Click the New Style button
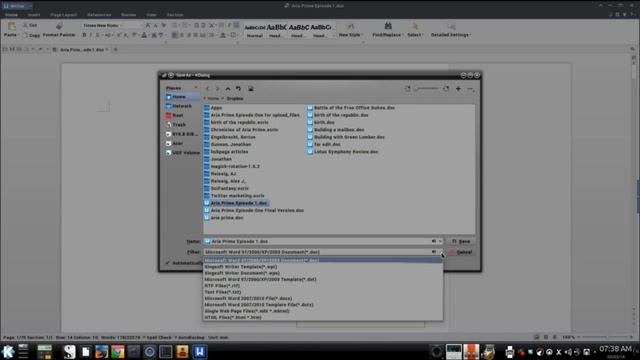The width and height of the screenshot is (640, 360). coord(350,30)
